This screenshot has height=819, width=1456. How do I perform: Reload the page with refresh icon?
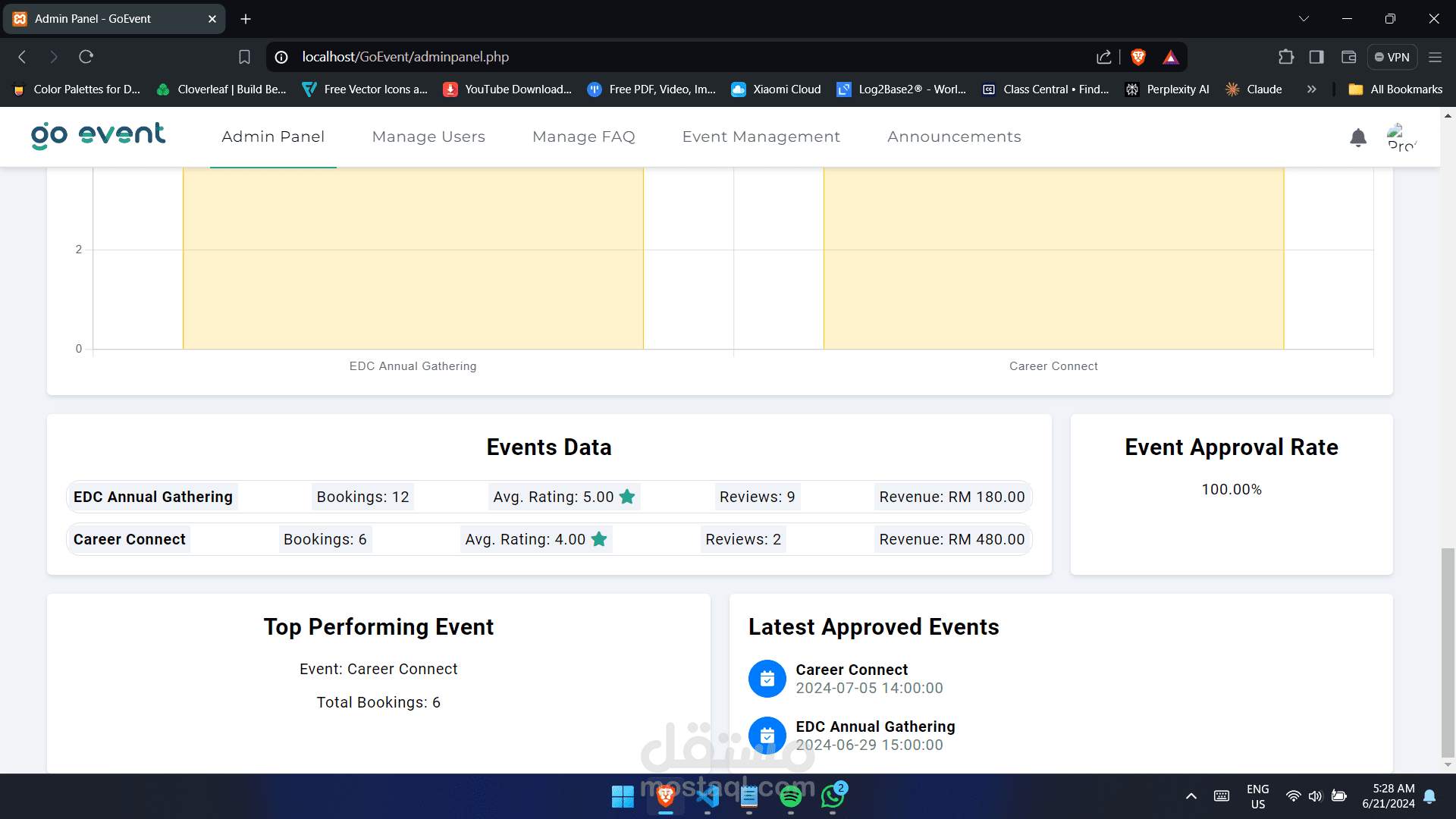click(x=86, y=57)
